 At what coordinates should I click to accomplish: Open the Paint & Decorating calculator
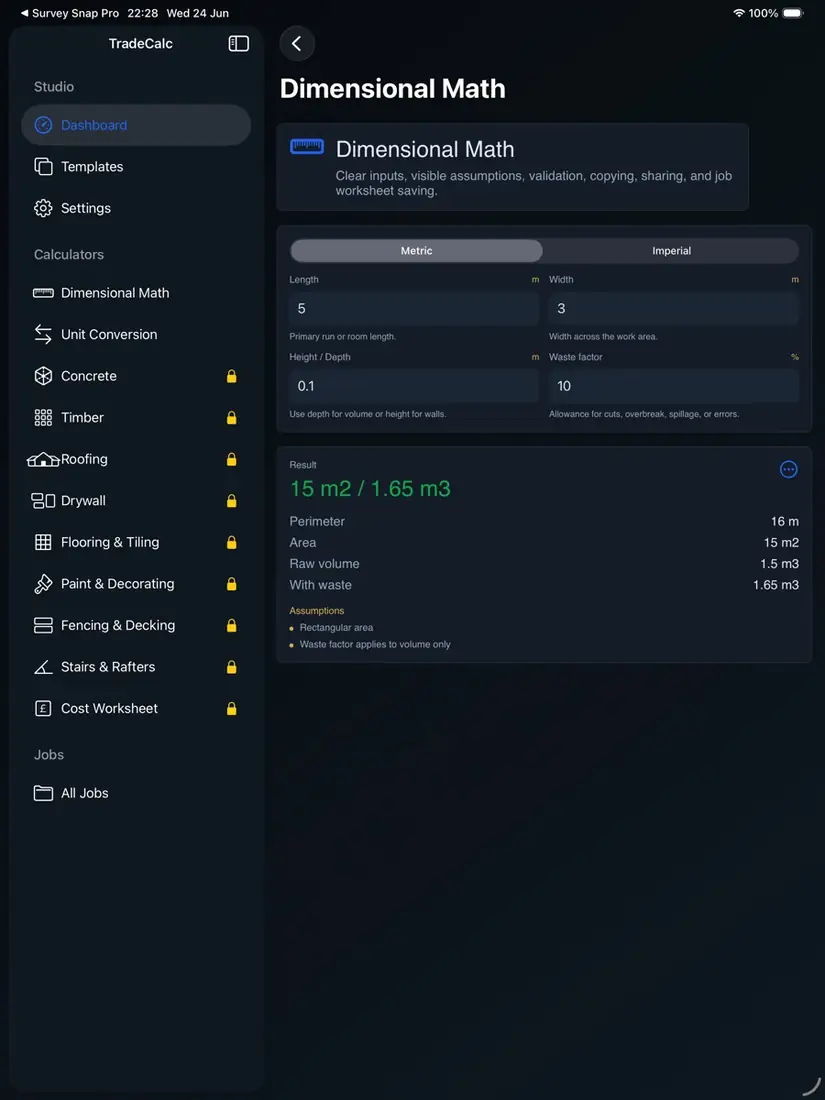pos(136,584)
